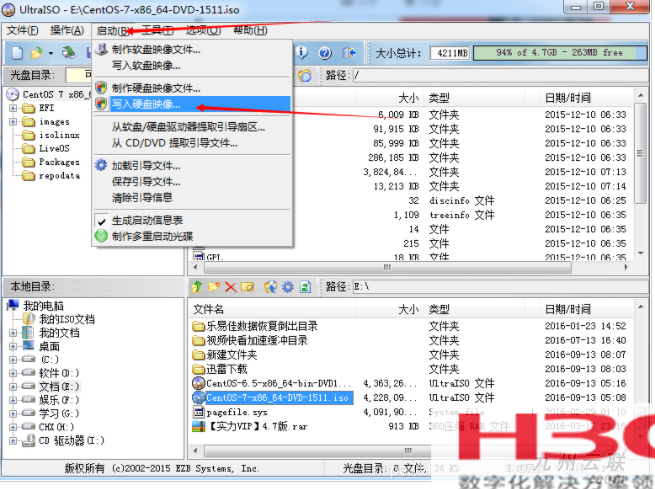Choose 写入硬盘映像... menu entry
Image resolution: width=655 pixels, height=489 pixels.
pos(192,104)
